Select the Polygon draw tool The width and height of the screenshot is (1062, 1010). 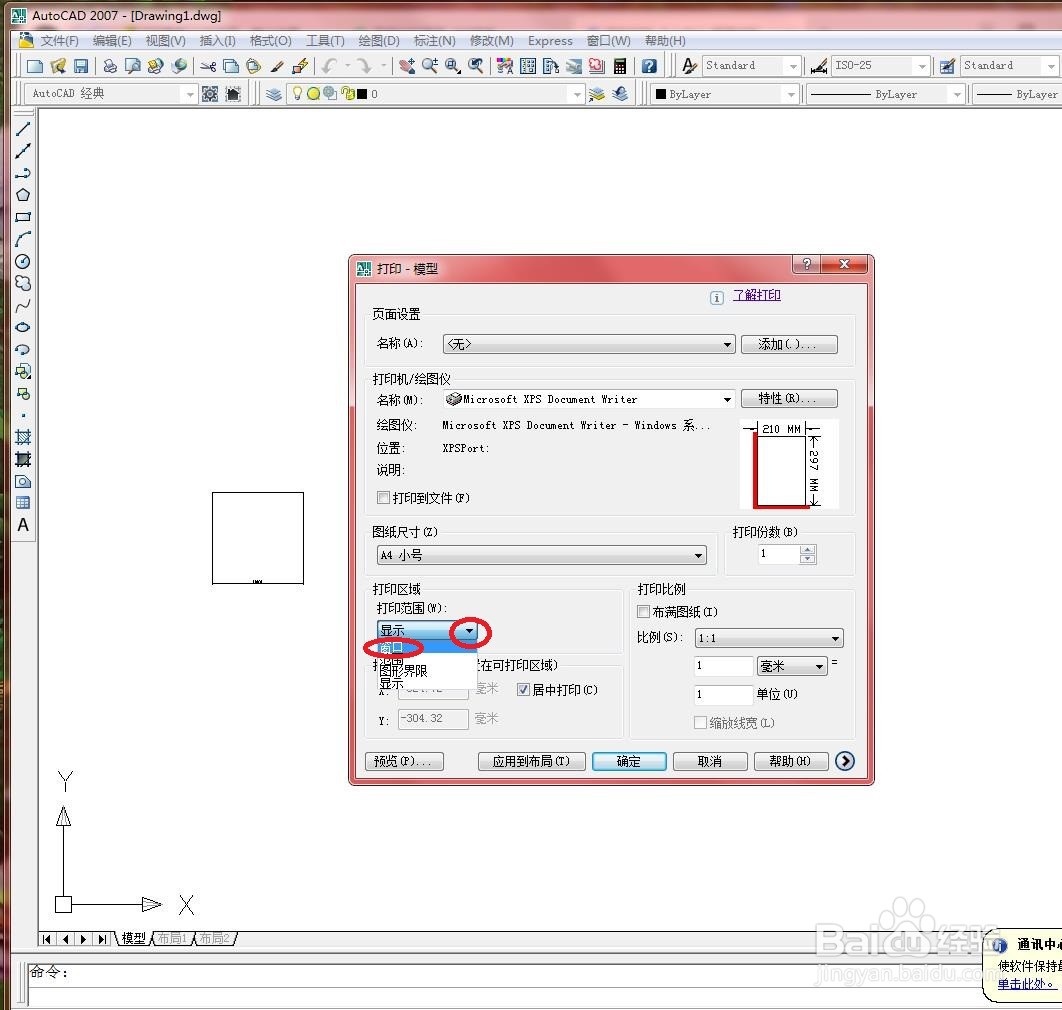[x=22, y=195]
